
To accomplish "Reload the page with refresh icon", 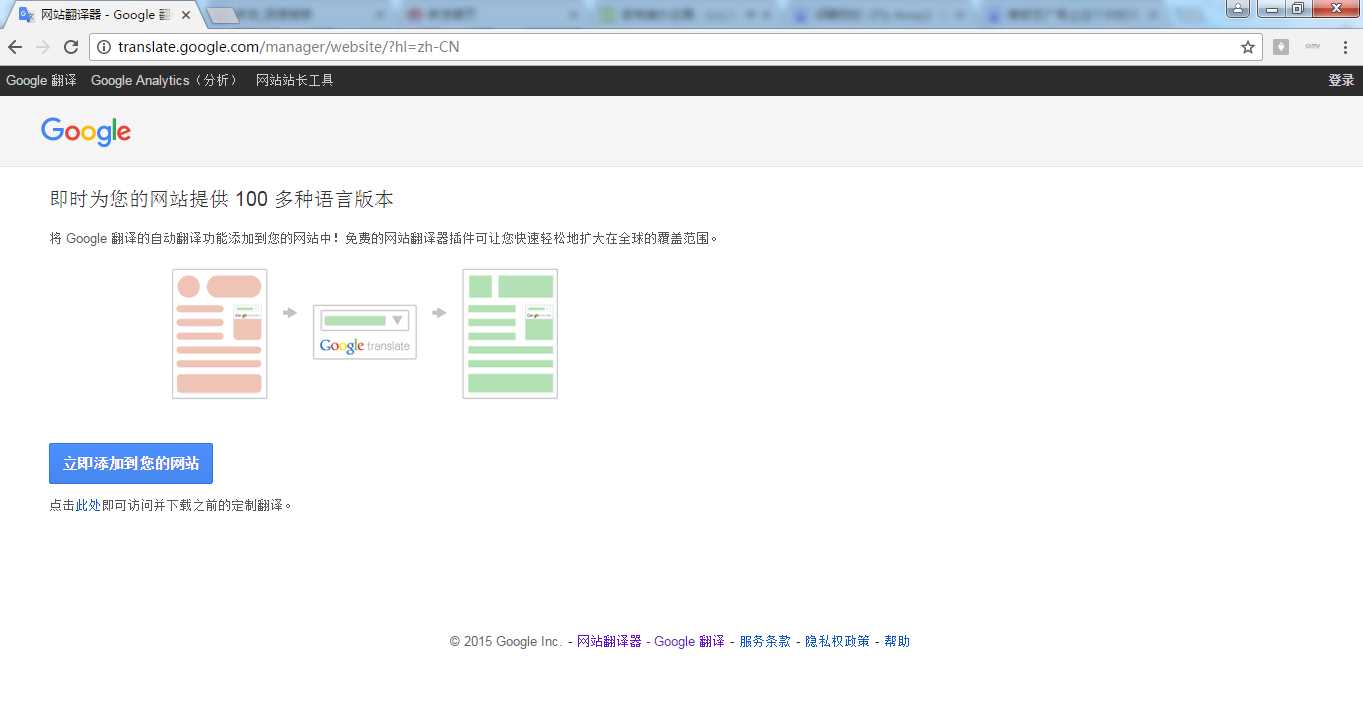I will tap(71, 47).
